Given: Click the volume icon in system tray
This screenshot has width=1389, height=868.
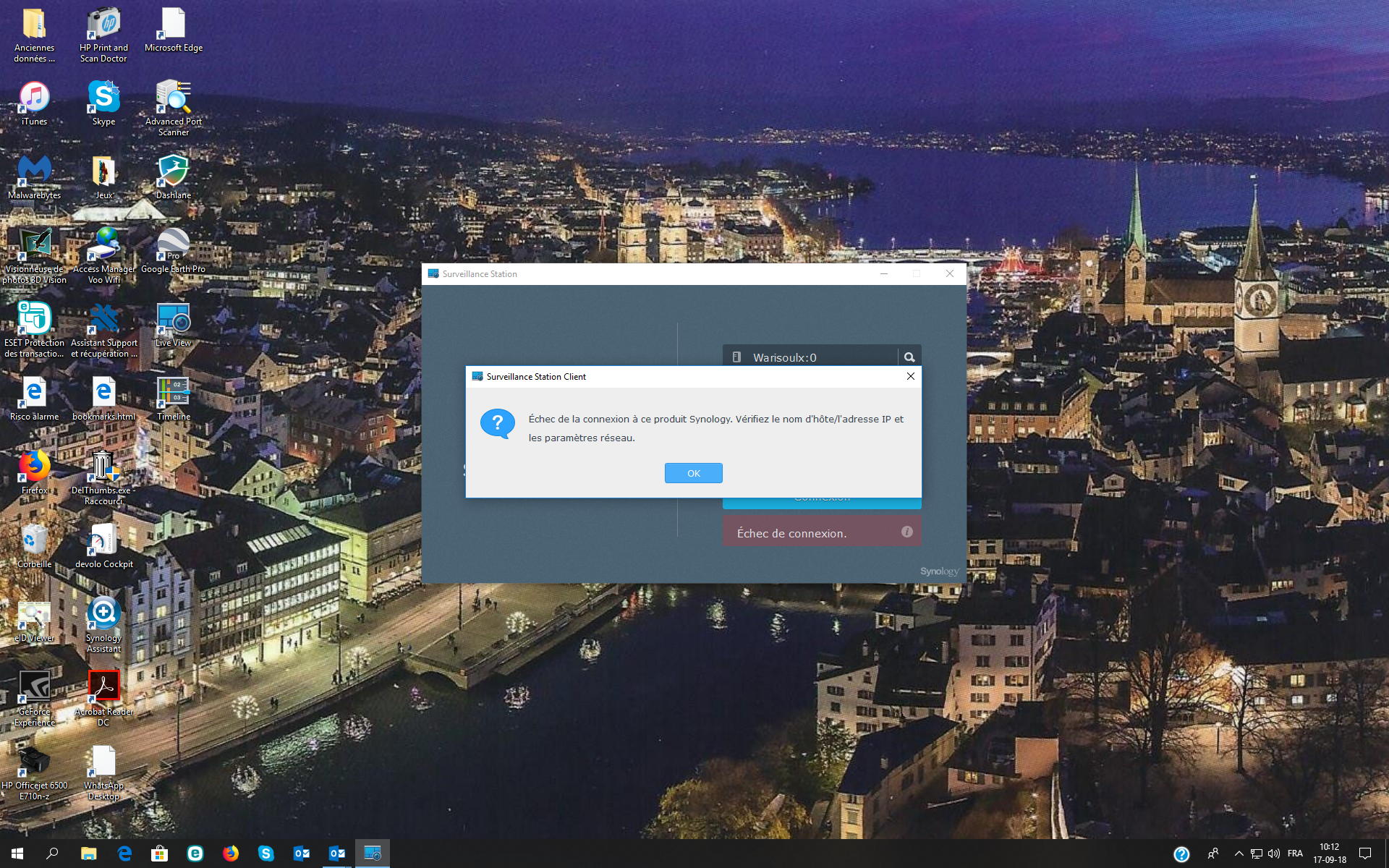Looking at the screenshot, I should point(1274,854).
